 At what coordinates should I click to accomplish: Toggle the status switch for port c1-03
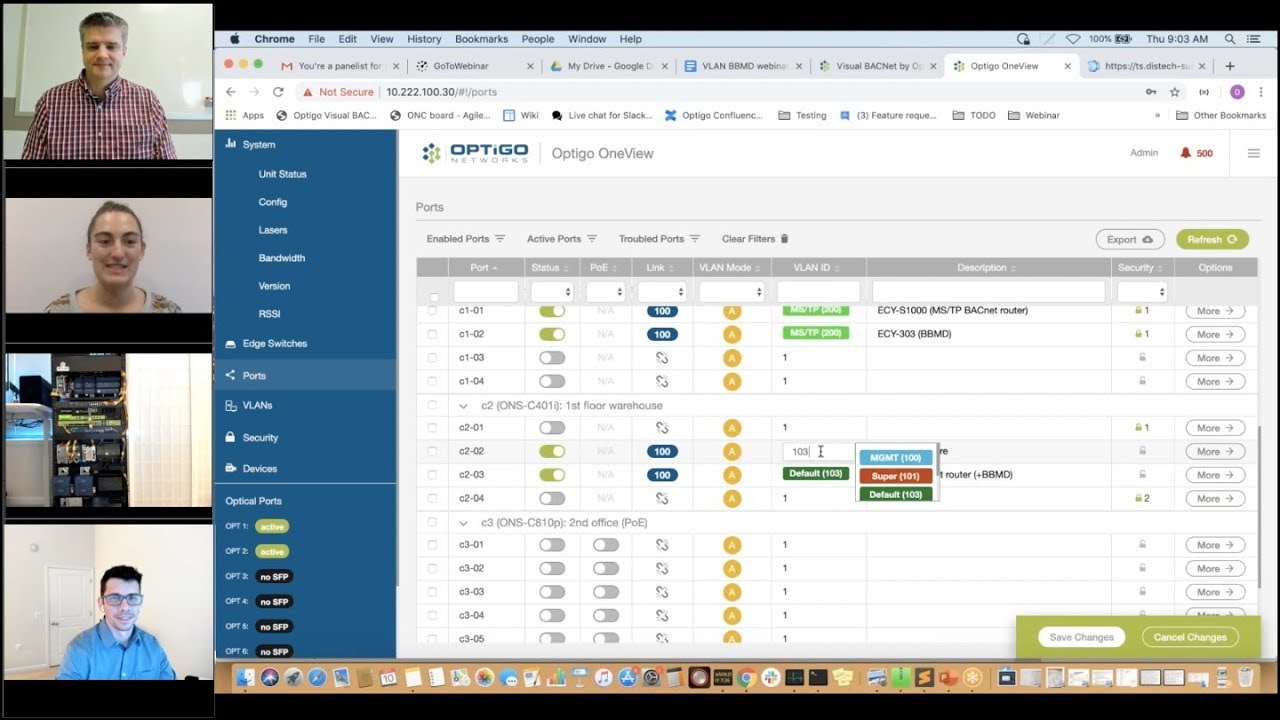tap(552, 358)
